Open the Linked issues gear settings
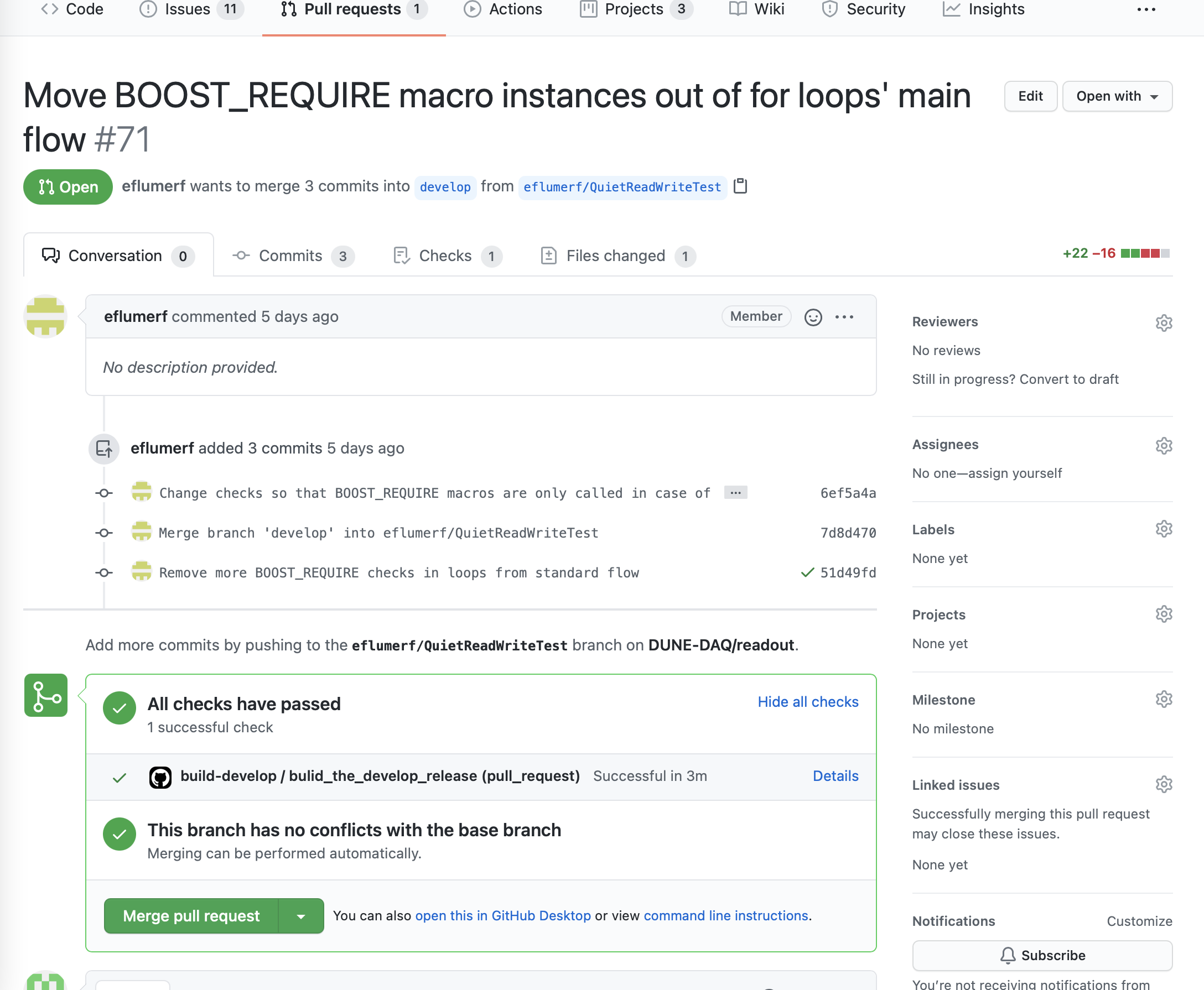The image size is (1204, 990). tap(1164, 785)
